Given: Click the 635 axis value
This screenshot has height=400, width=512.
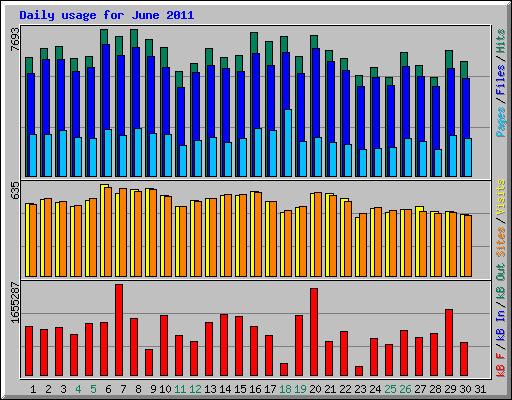Looking at the screenshot, I should coord(15,190).
